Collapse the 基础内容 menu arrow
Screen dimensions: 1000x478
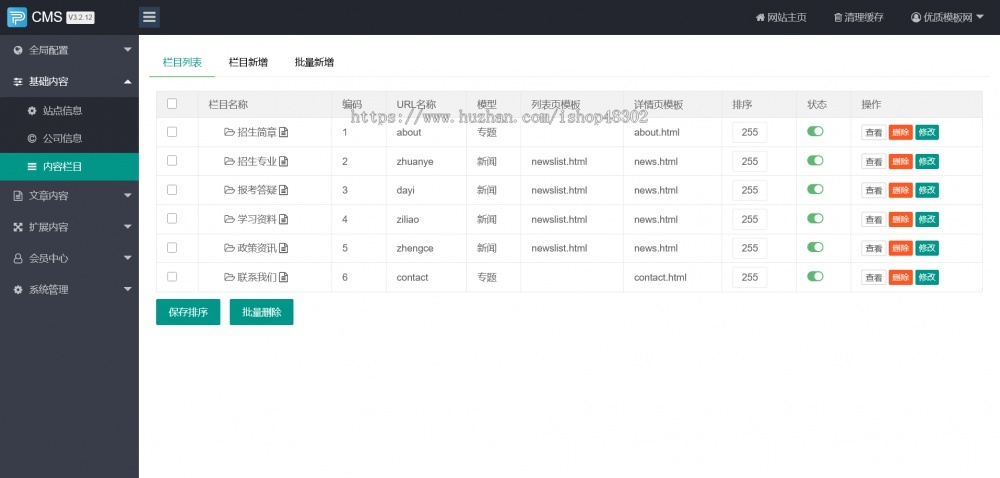(128, 81)
